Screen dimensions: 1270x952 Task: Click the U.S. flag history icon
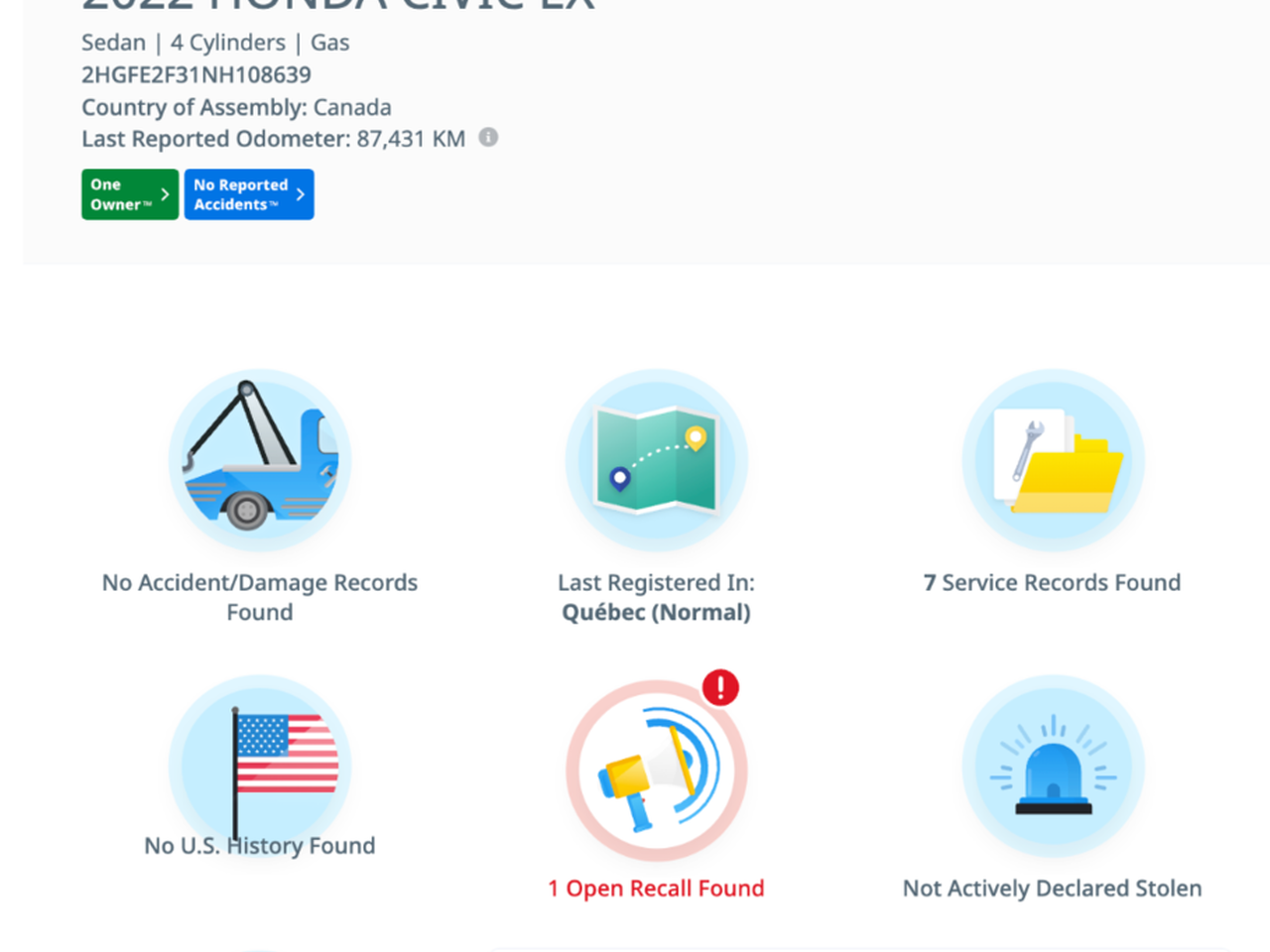click(260, 764)
